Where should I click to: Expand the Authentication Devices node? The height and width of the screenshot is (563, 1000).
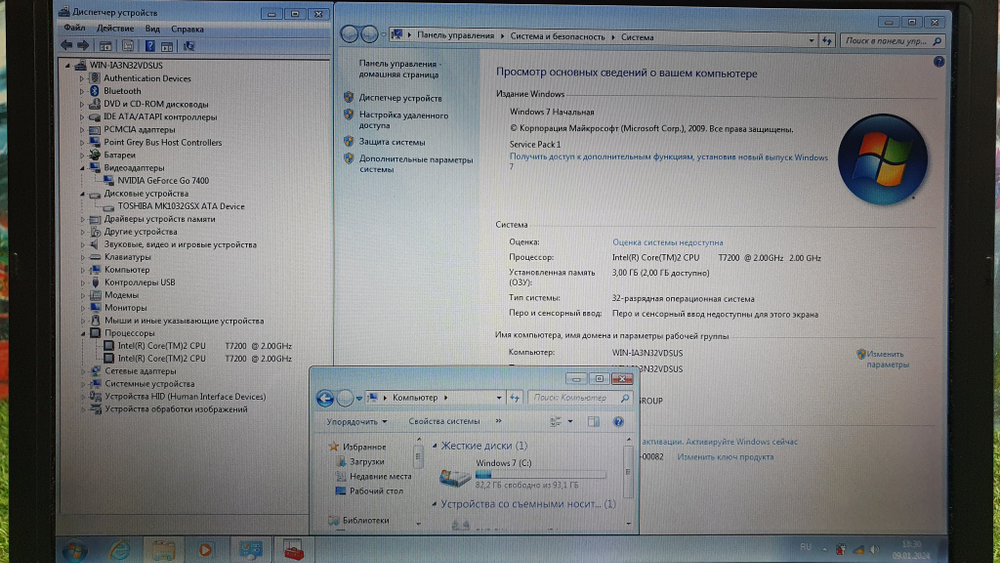coord(82,78)
